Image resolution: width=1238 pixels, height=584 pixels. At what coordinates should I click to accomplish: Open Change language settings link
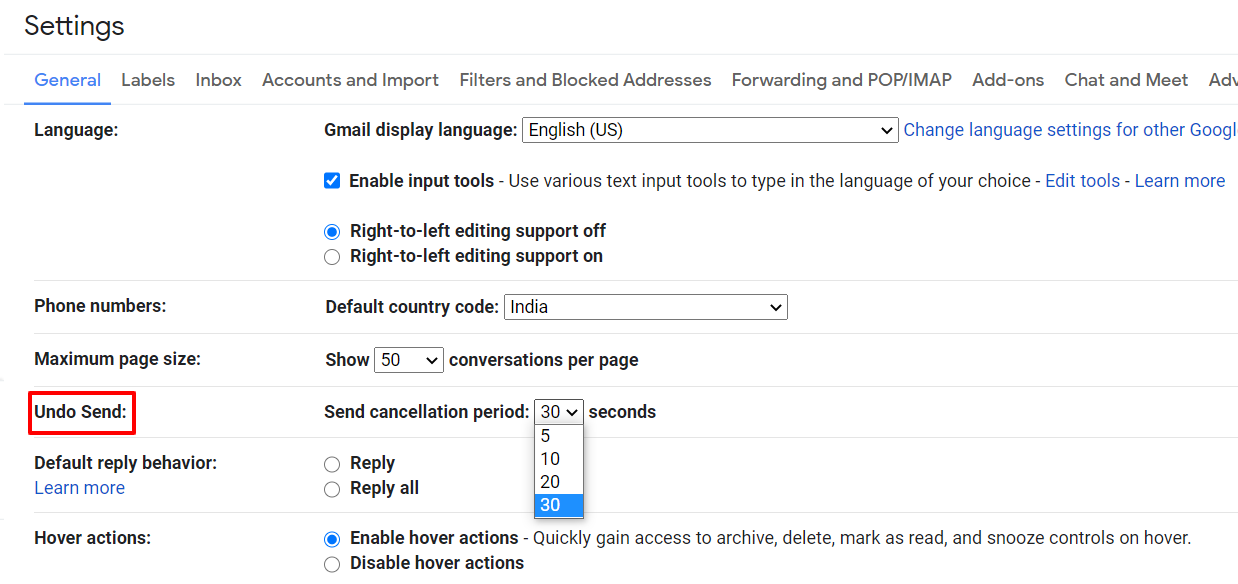pos(1069,129)
